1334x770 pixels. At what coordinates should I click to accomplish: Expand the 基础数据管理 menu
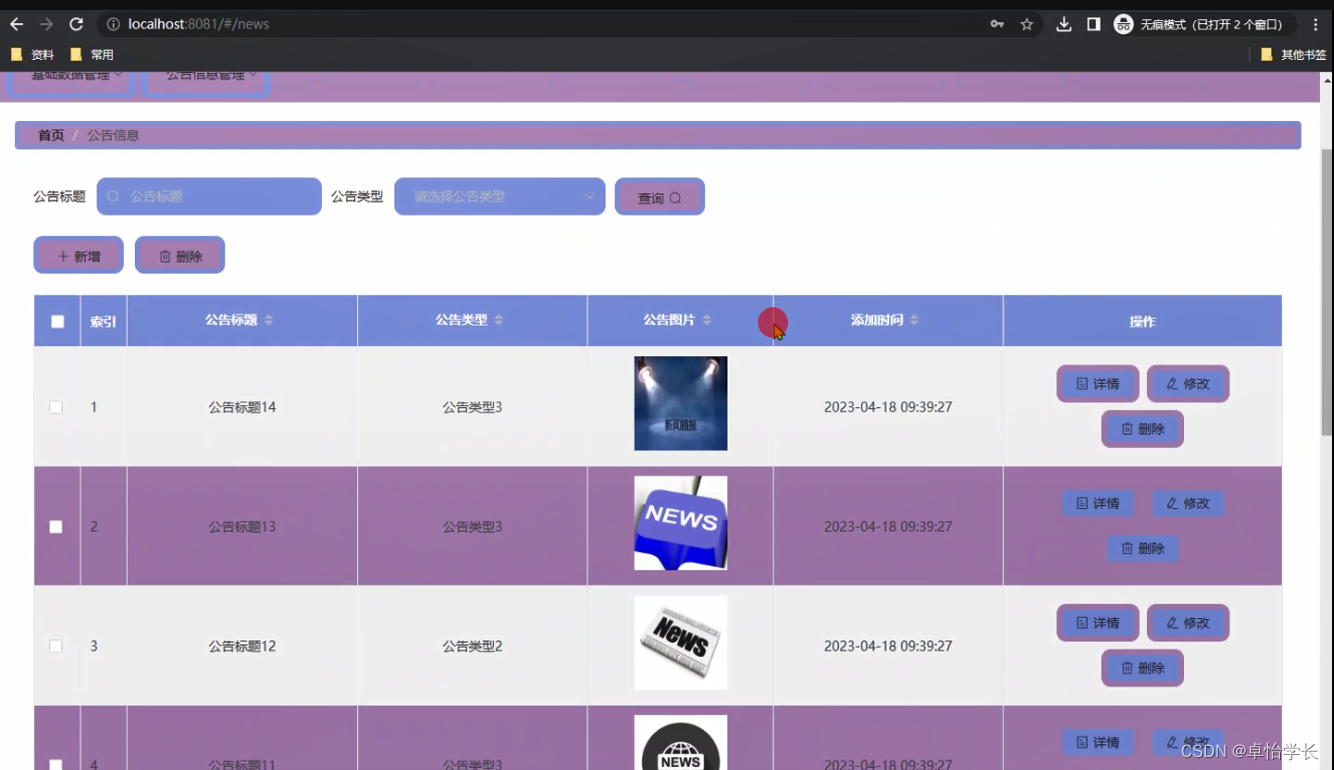[72, 82]
